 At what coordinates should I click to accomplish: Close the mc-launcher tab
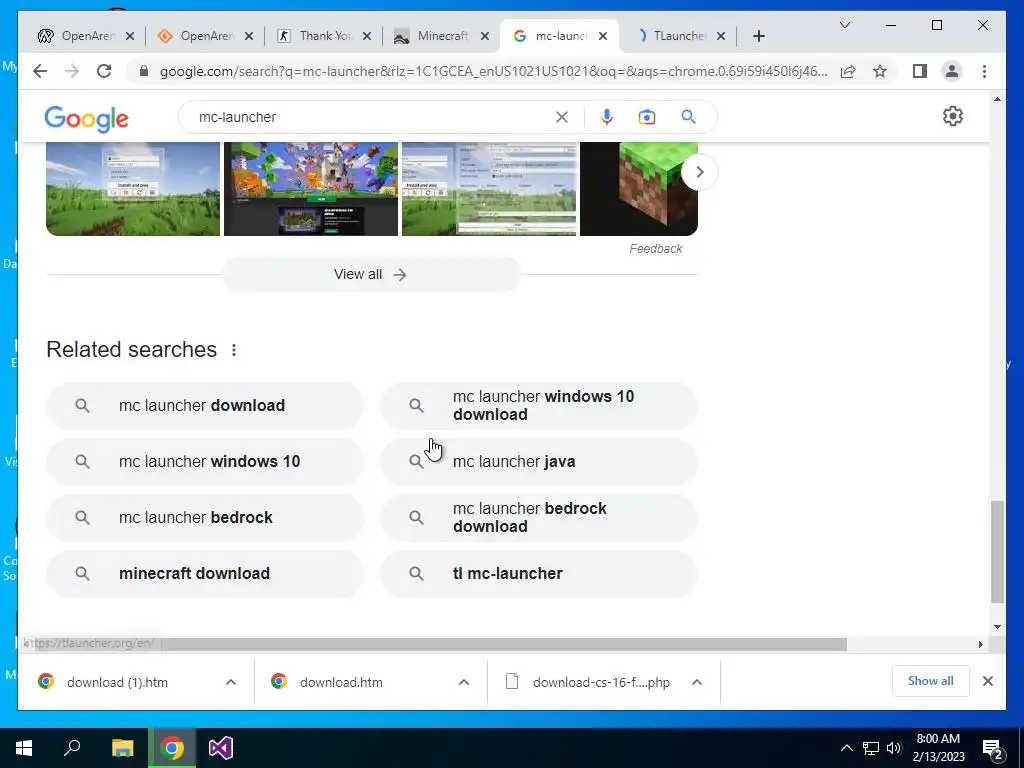point(603,36)
